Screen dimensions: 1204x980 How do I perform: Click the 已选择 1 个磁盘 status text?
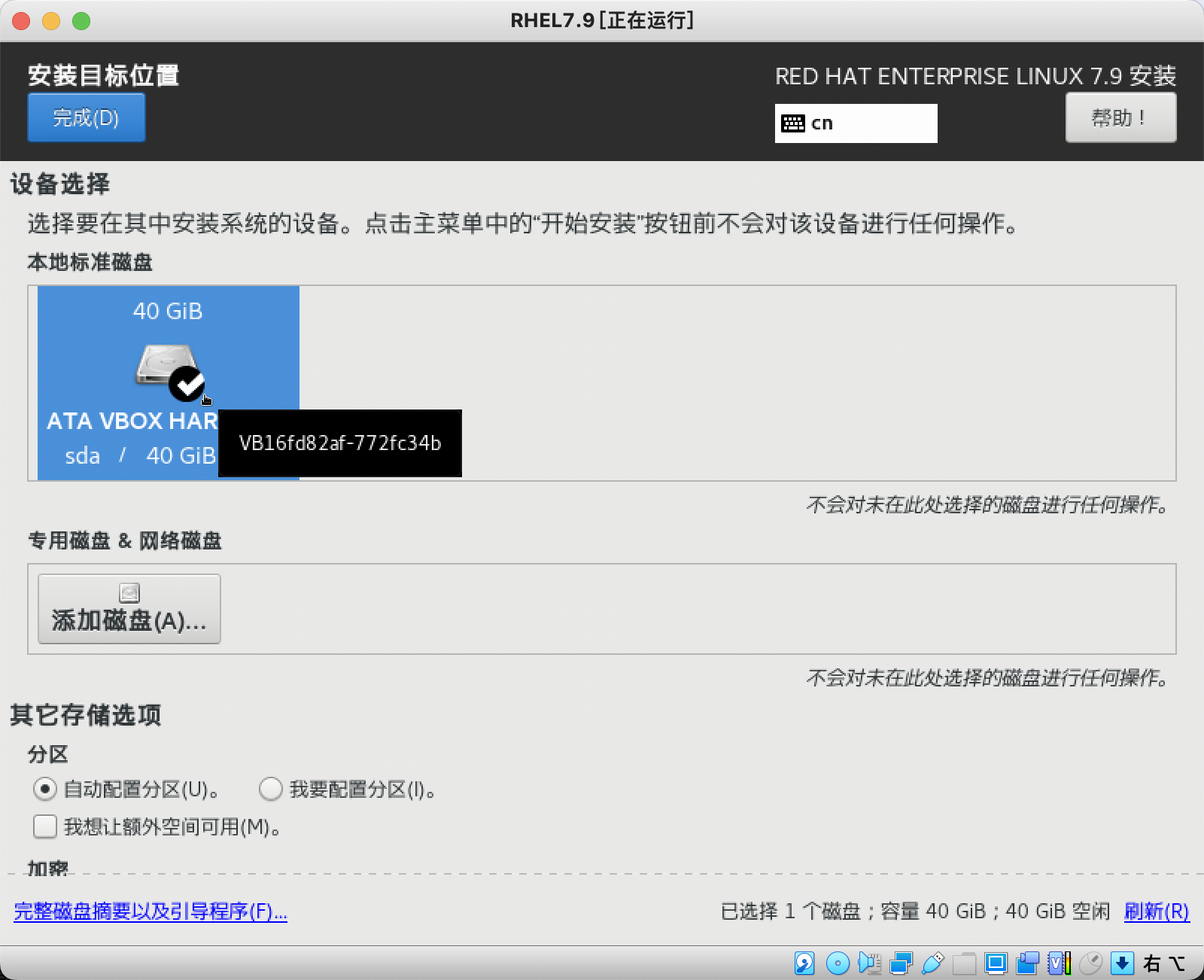point(790,912)
